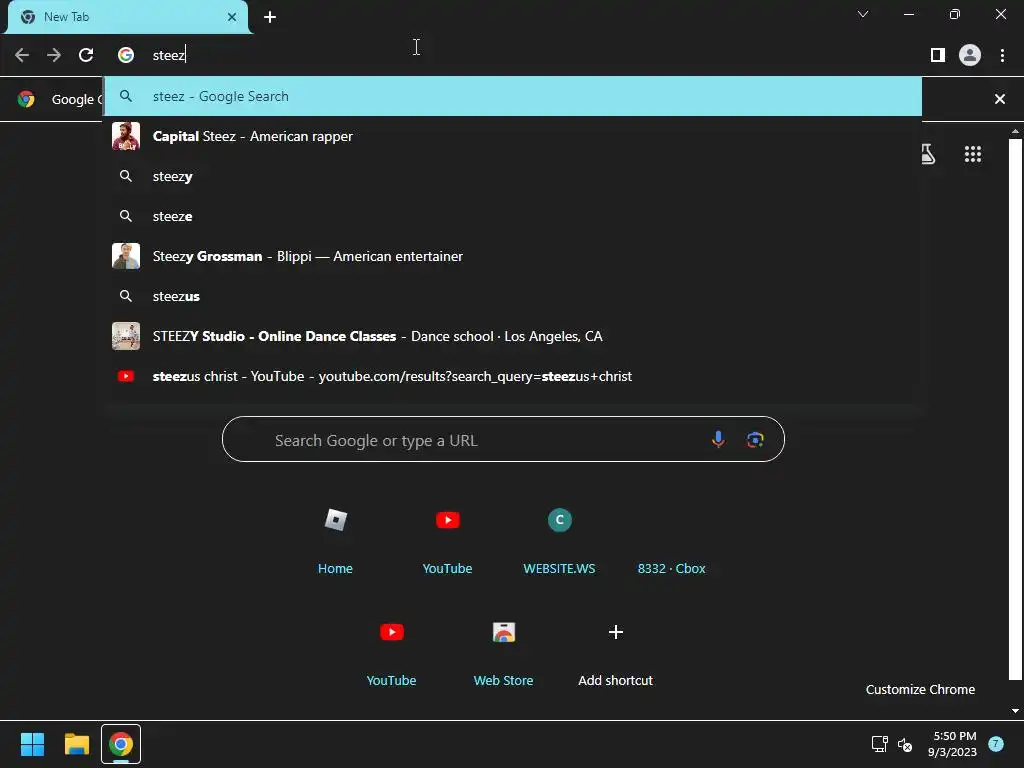The image size is (1024, 768).
Task: Open the Web Store shortcut
Action: click(504, 652)
